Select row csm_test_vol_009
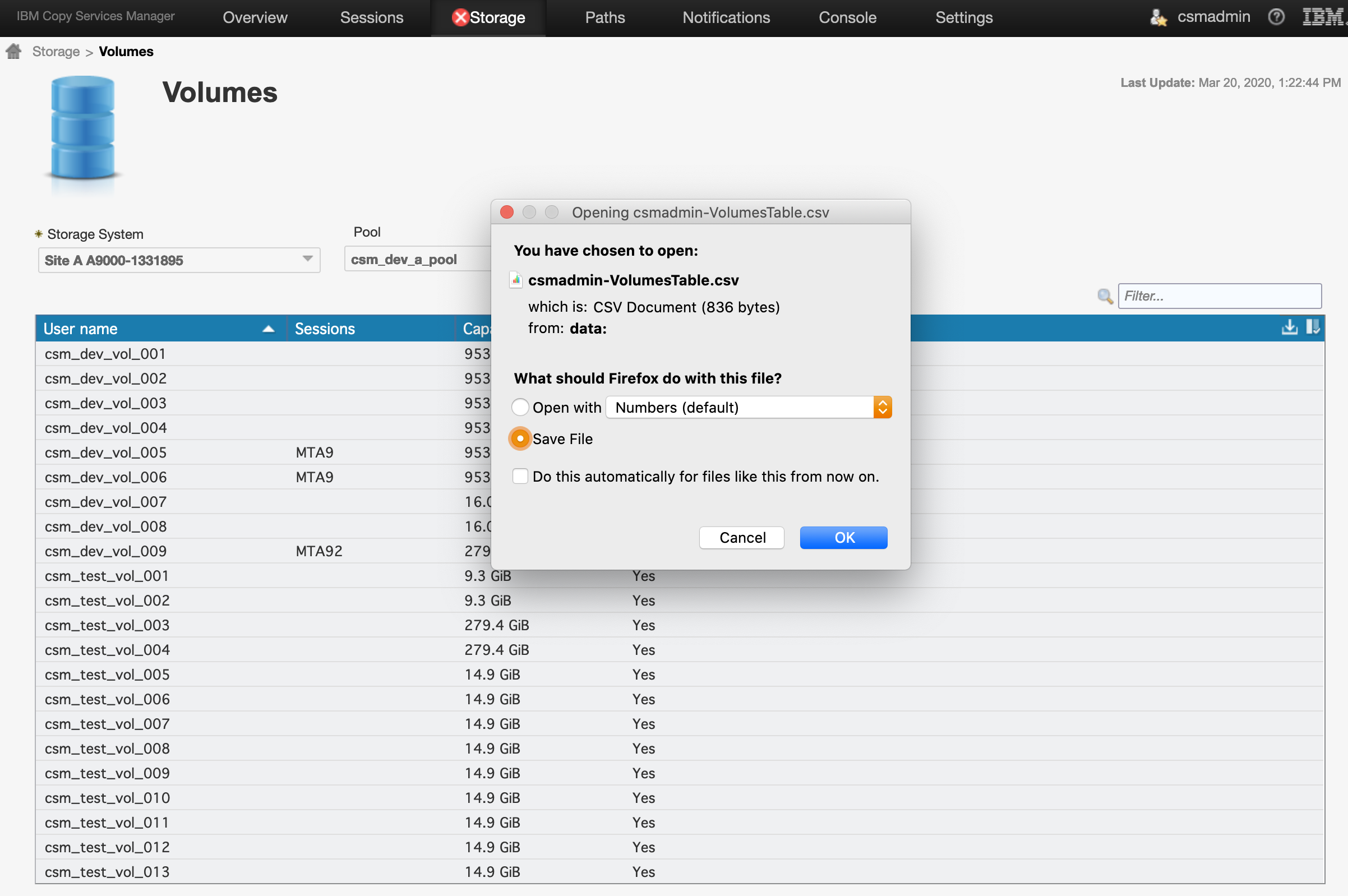This screenshot has width=1348, height=896. click(x=680, y=773)
